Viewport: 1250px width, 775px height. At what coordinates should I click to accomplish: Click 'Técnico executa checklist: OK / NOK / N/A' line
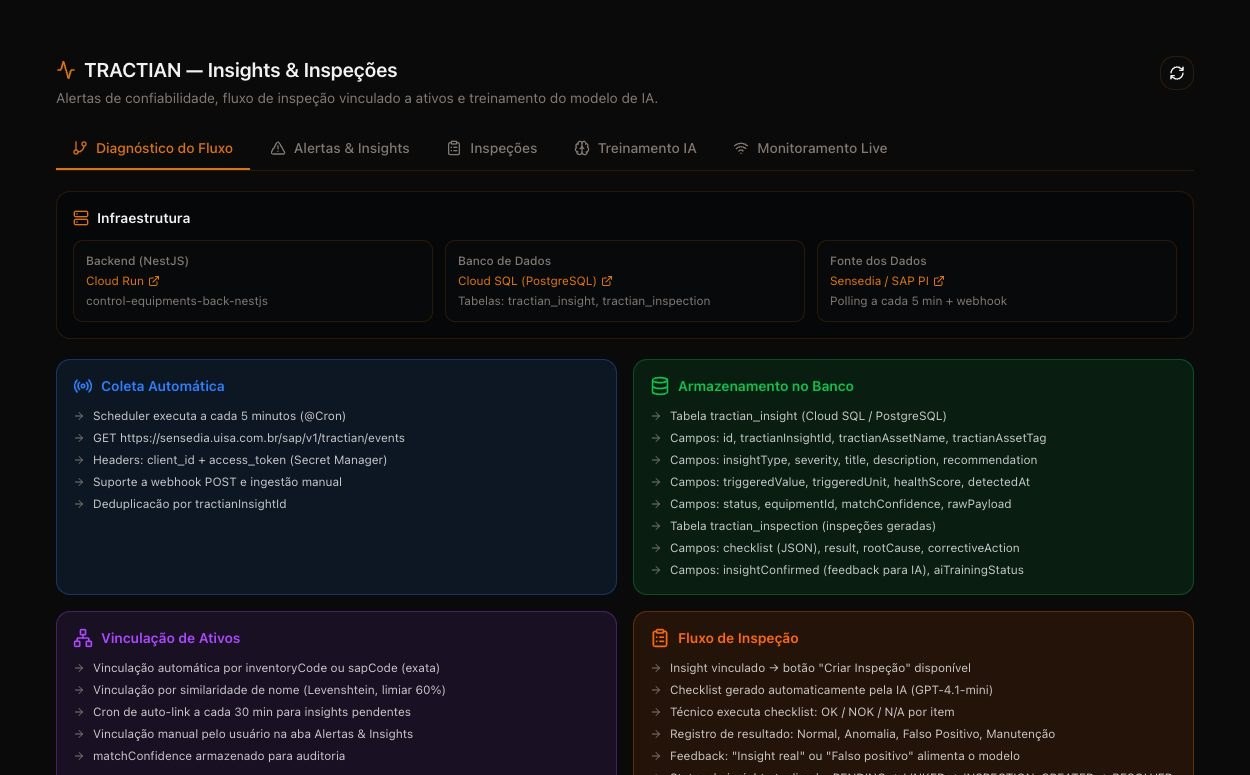[x=812, y=712]
